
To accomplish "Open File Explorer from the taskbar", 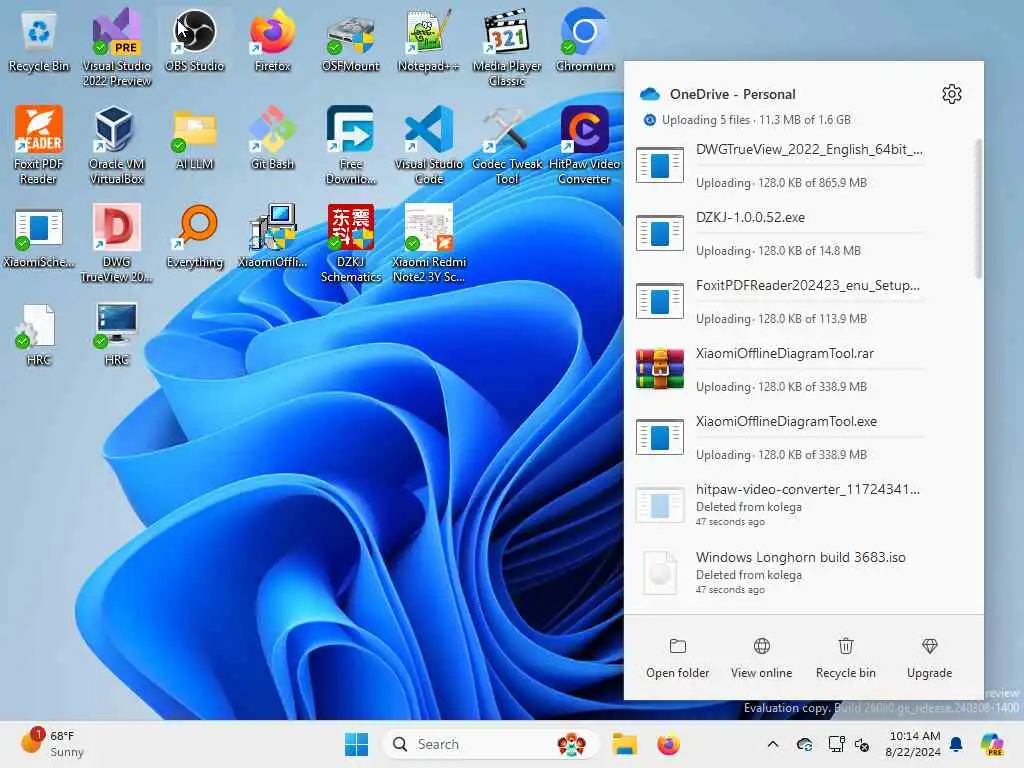I will [x=624, y=744].
